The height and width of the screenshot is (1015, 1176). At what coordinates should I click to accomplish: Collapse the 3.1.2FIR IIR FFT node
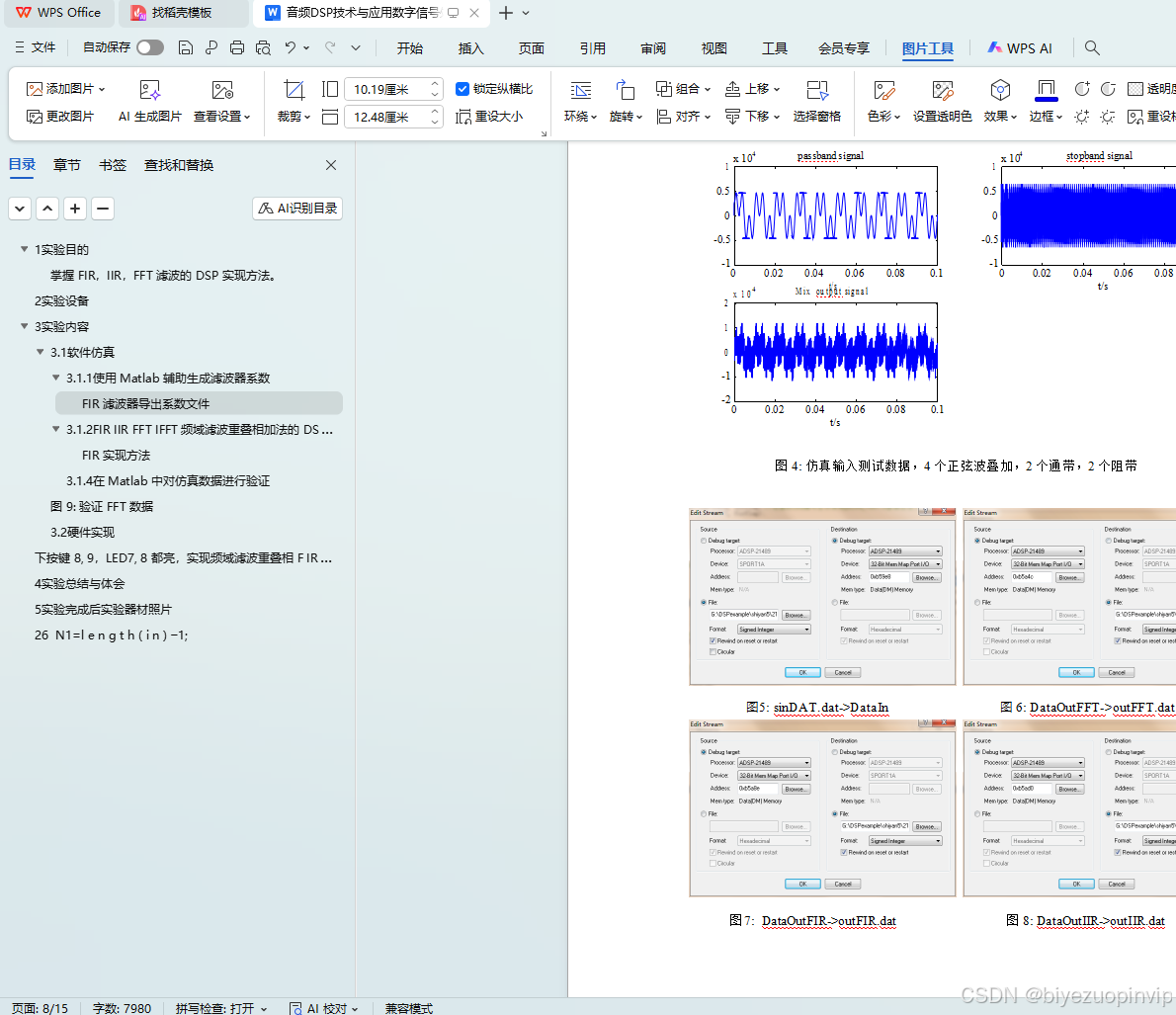pos(55,429)
